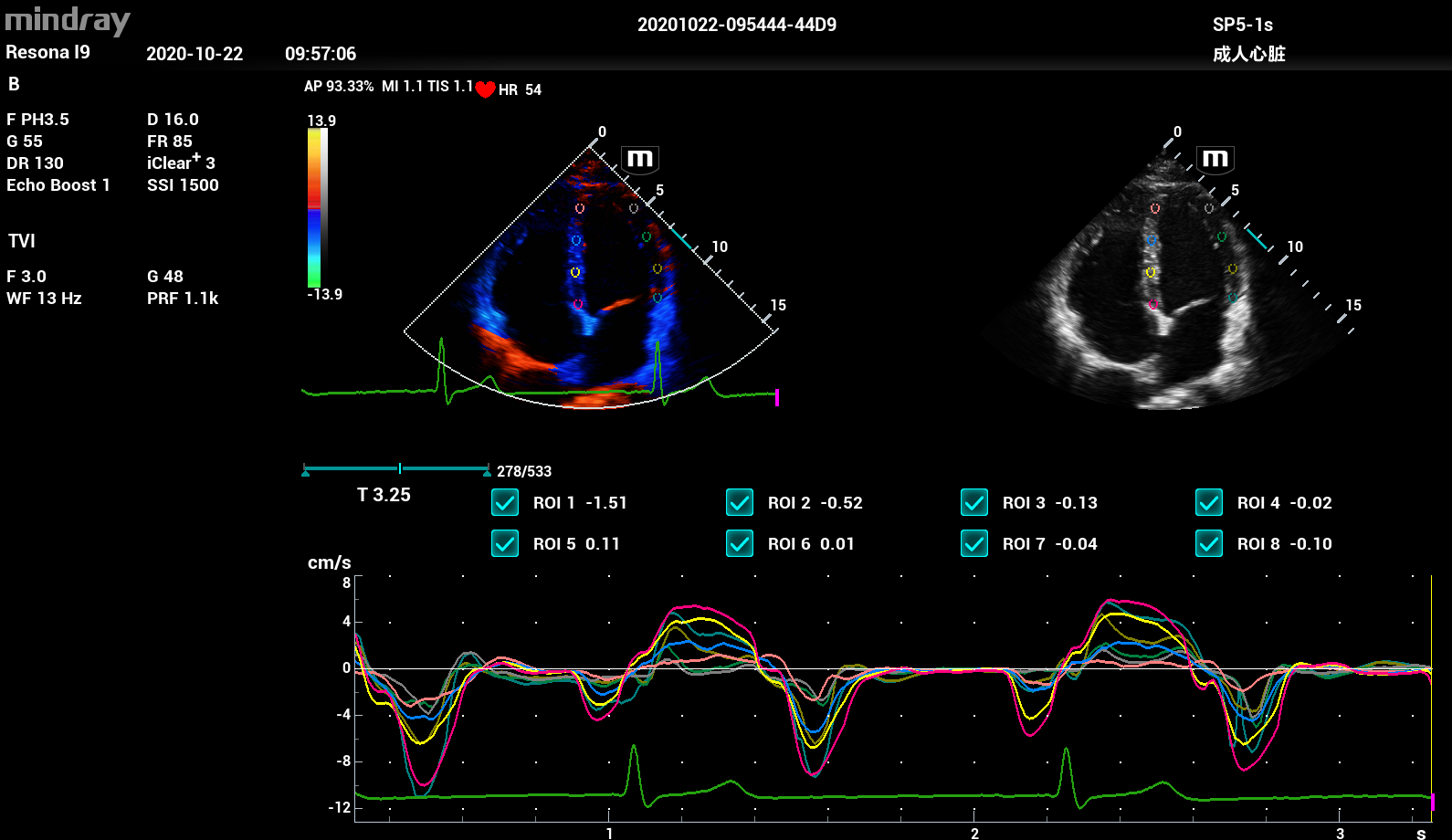Click the 'm' orientation marker on the color TVI image
This screenshot has height=840, width=1452.
tap(640, 159)
